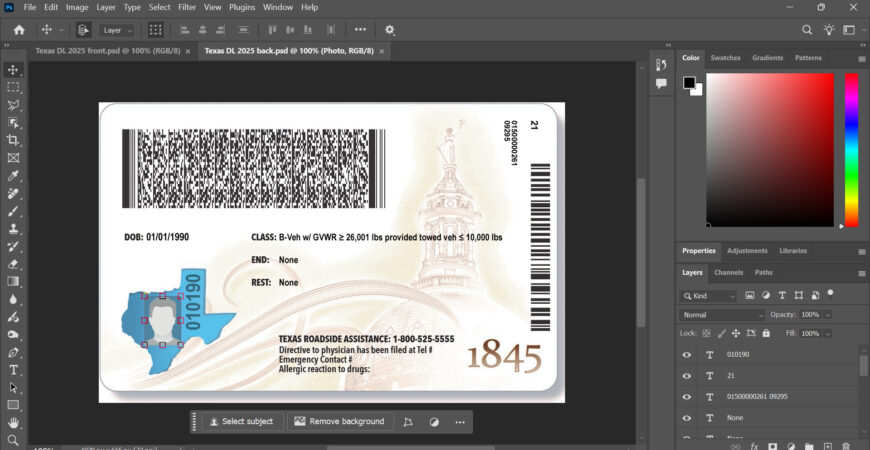This screenshot has width=870, height=450.
Task: Select the Hand tool
Action: 13,423
